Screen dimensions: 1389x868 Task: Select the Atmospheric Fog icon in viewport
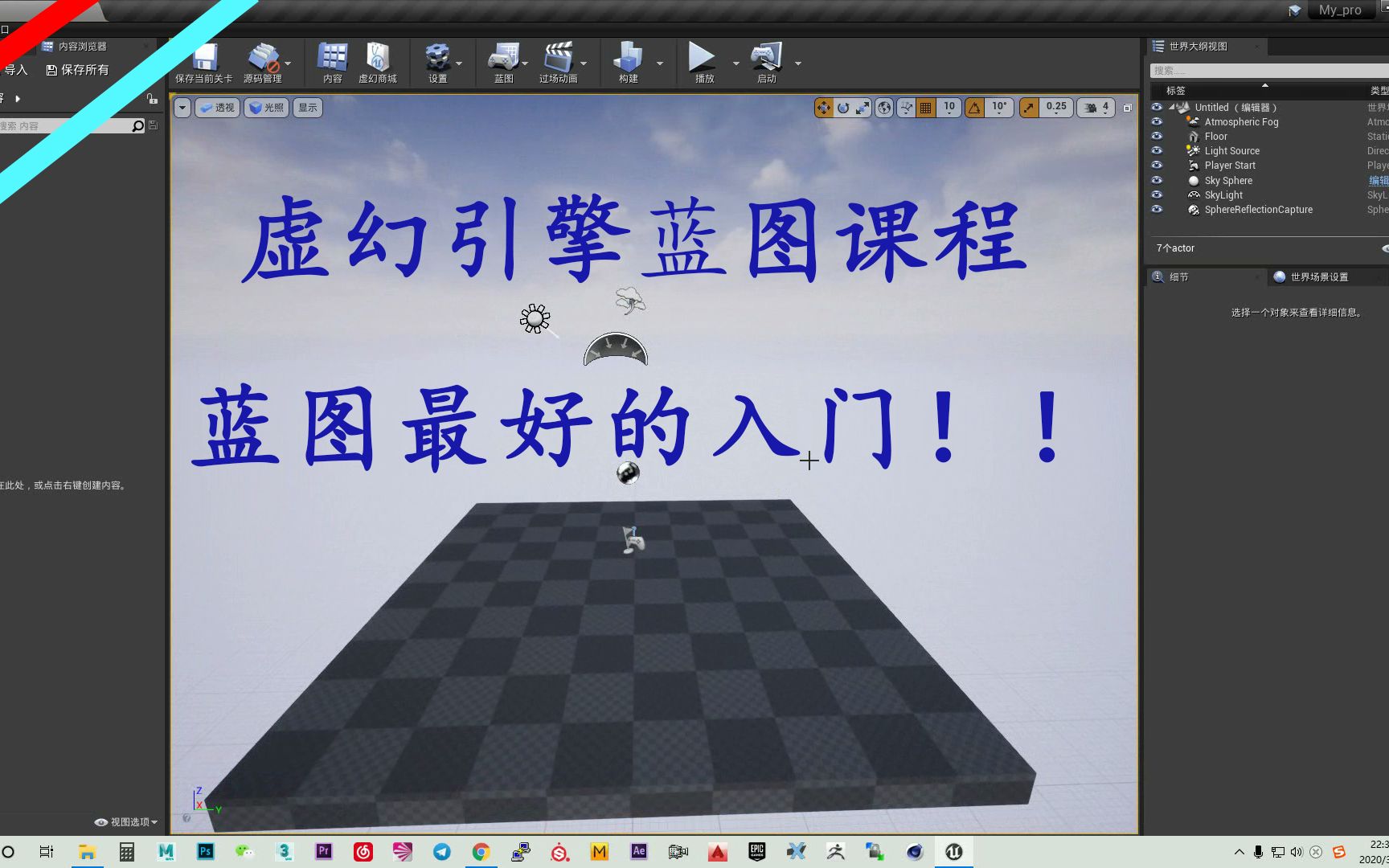[x=630, y=301]
